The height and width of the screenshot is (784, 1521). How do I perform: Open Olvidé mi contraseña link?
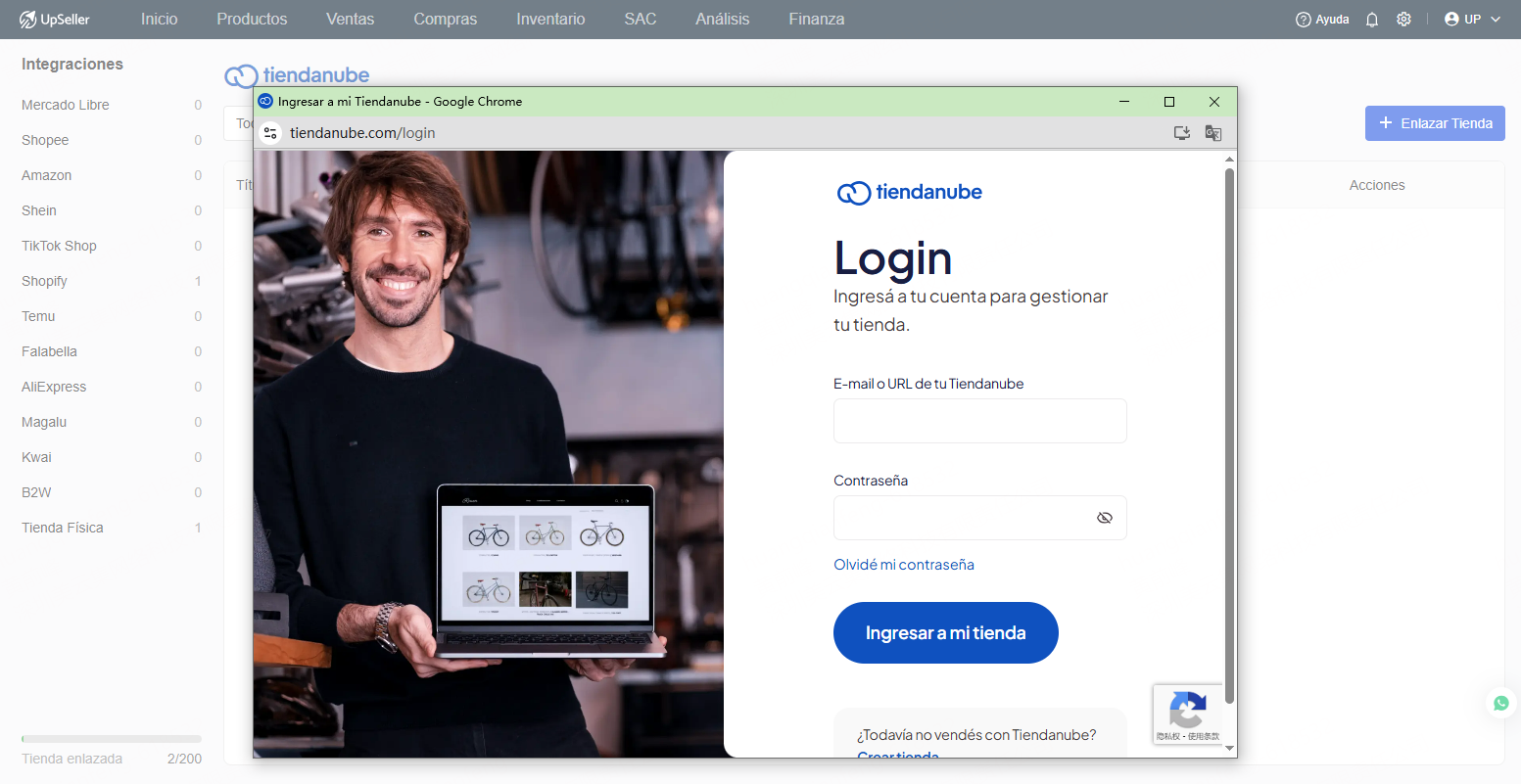tap(904, 565)
